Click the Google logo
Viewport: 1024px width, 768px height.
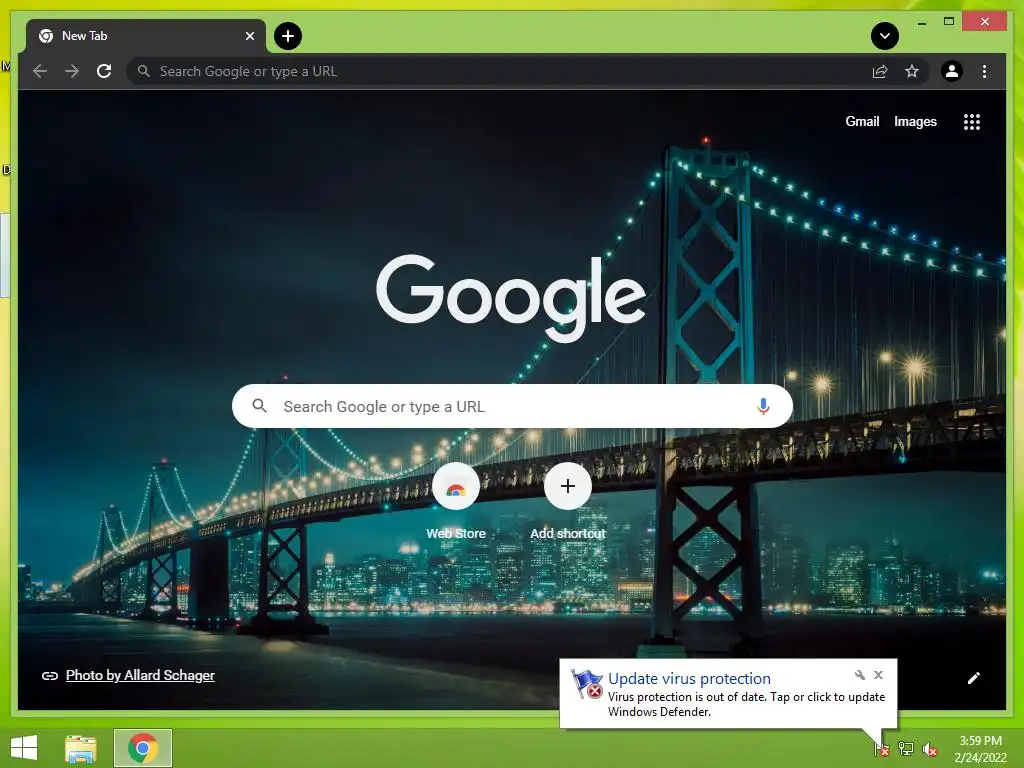pyautogui.click(x=511, y=297)
